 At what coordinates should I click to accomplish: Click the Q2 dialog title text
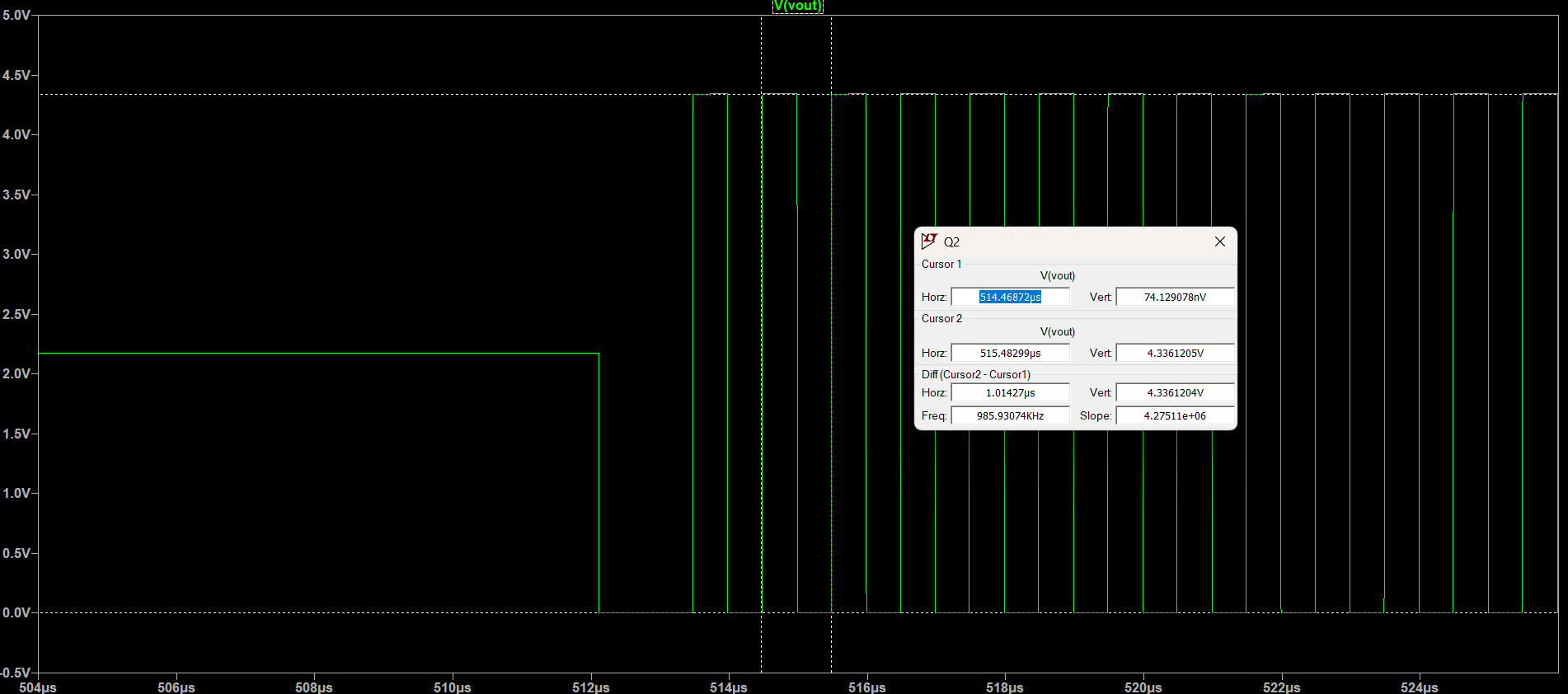[x=951, y=242]
